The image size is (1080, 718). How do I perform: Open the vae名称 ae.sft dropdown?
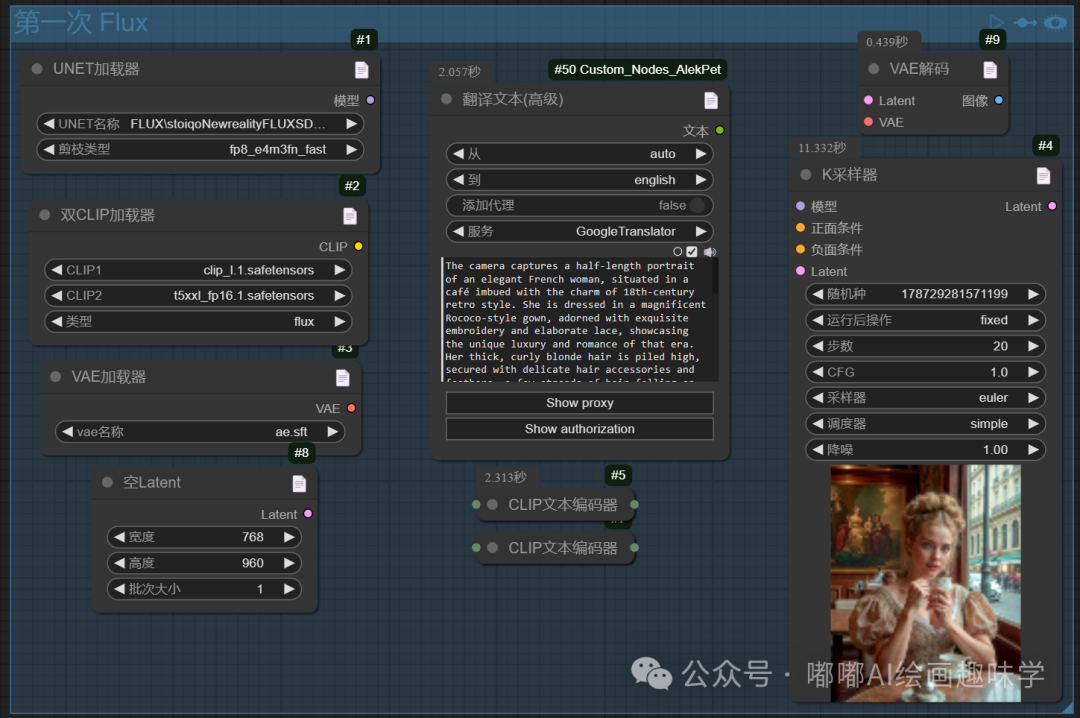200,432
